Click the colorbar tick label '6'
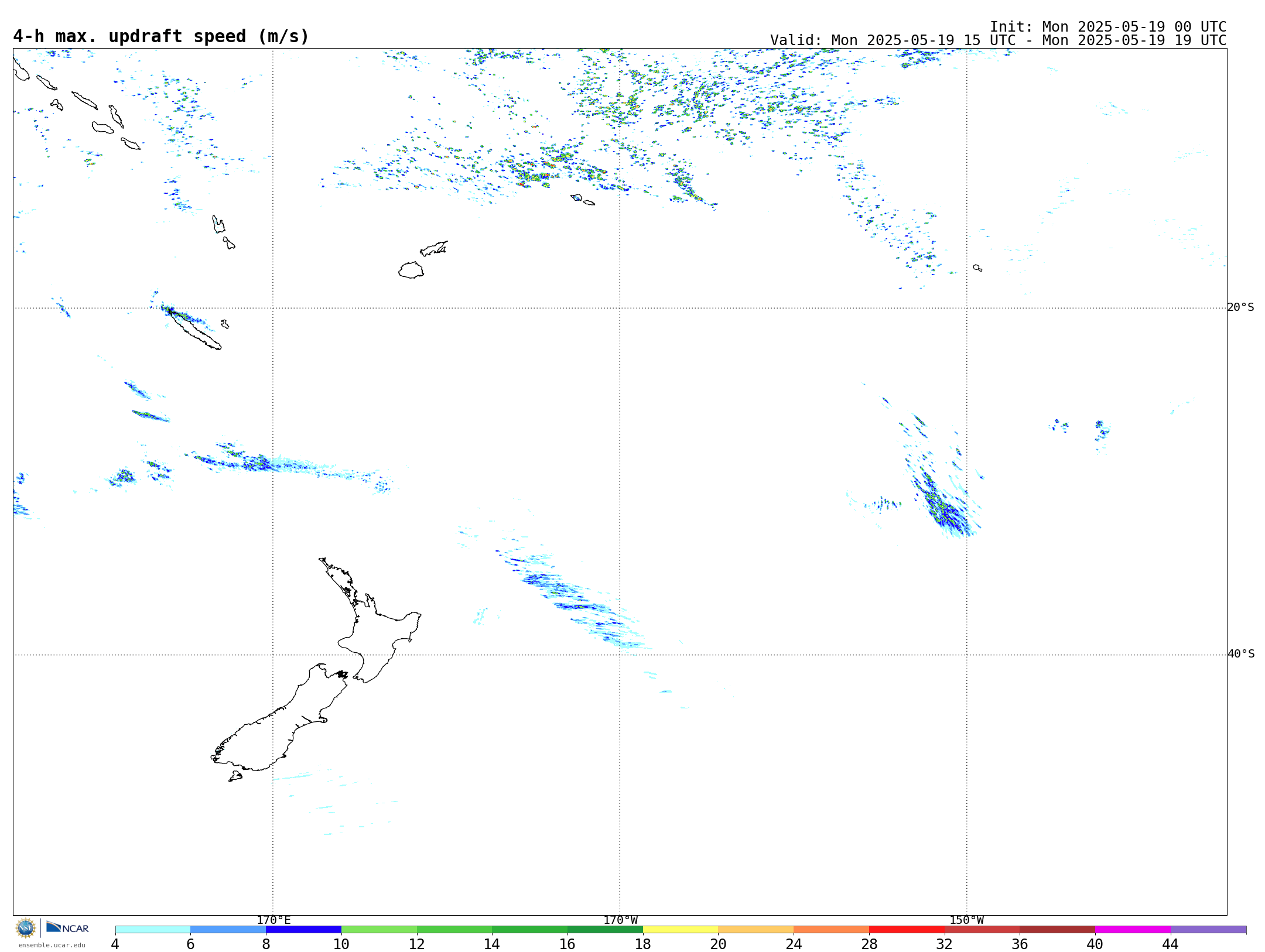1265x952 pixels. coord(190,944)
